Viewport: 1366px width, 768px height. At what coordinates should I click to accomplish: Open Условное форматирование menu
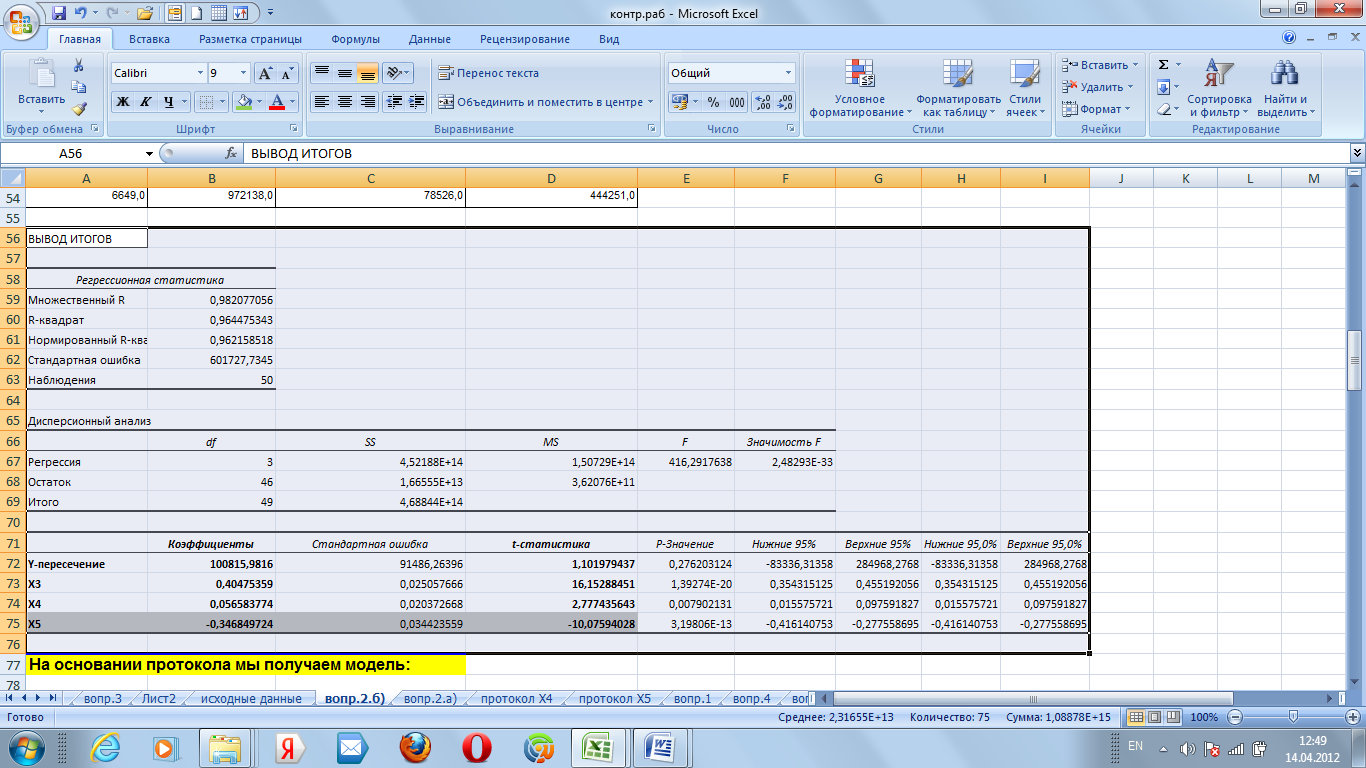click(860, 88)
